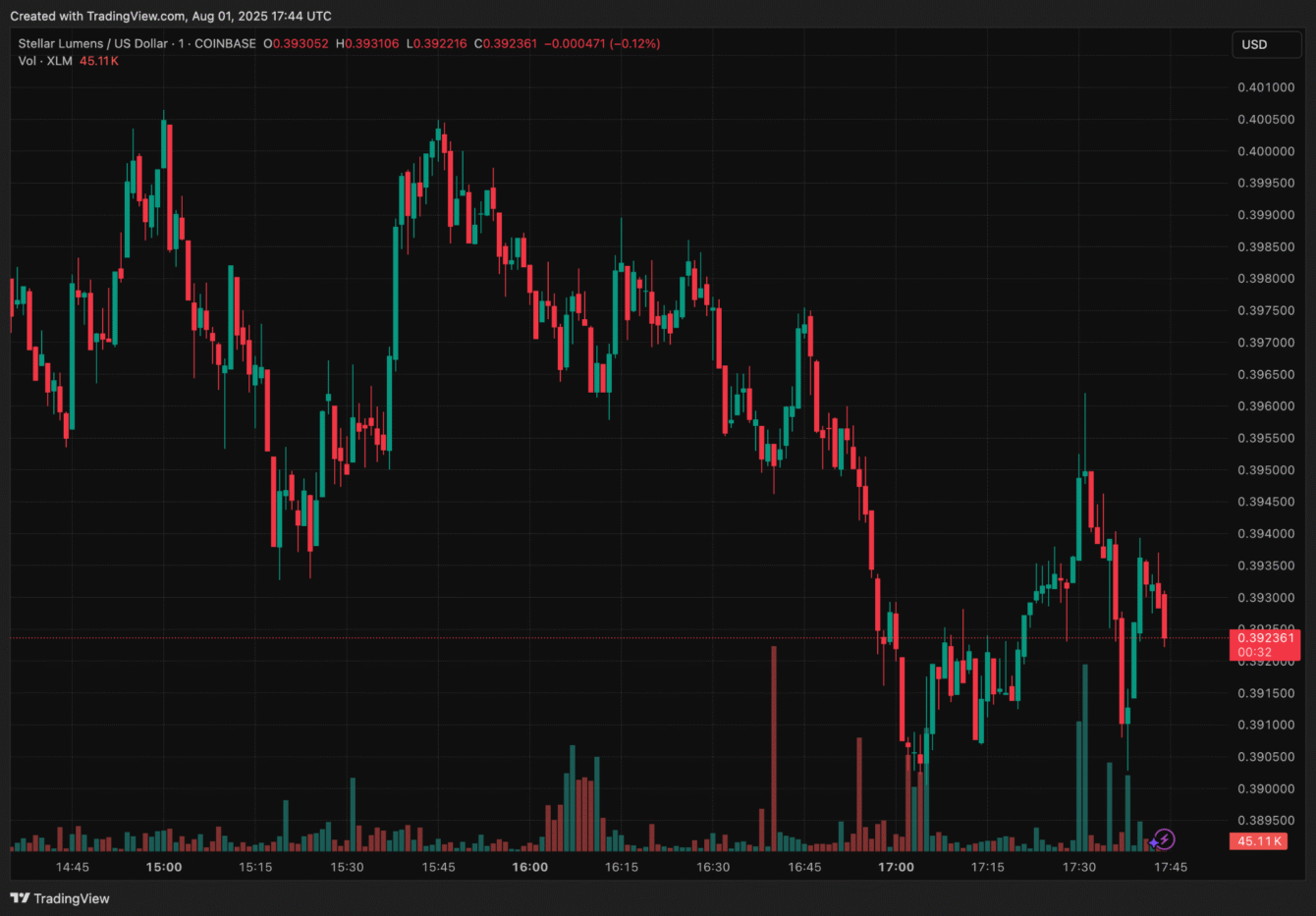Viewport: 1316px width, 916px height.
Task: Click the 0.389500 price axis label
Action: (1266, 821)
